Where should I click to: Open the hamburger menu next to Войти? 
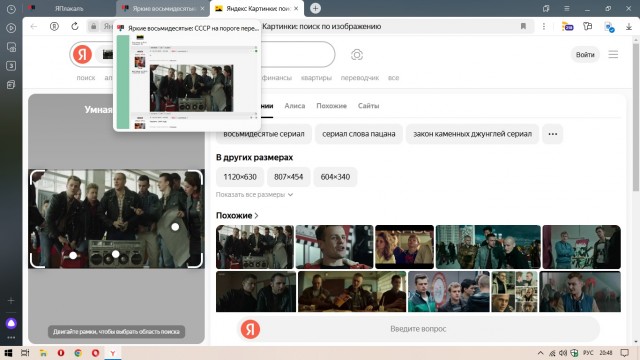(x=613, y=54)
